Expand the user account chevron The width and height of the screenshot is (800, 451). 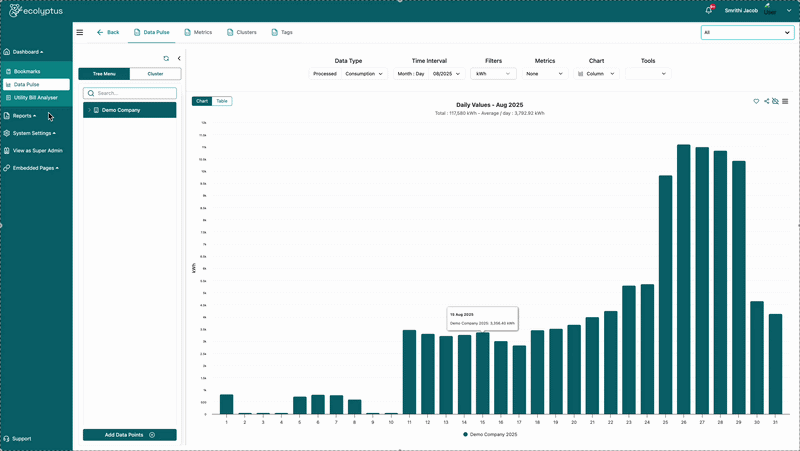click(789, 10)
